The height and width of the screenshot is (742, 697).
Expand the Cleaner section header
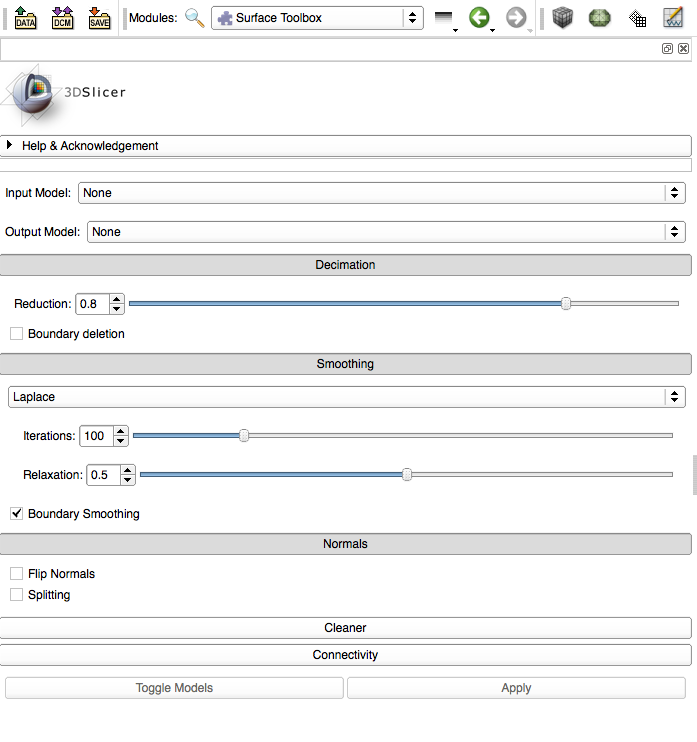coord(345,628)
